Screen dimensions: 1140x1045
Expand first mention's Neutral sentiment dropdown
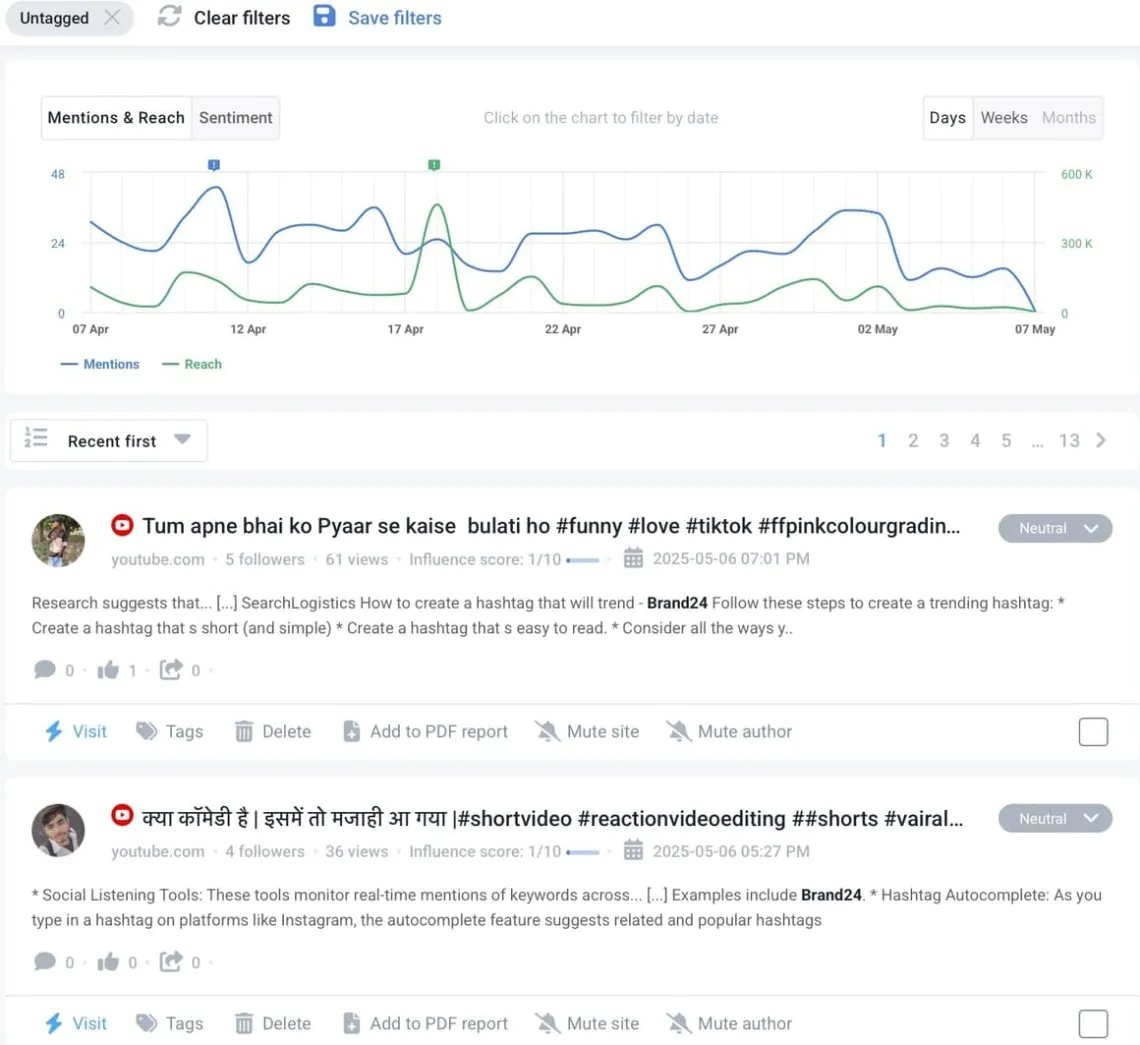click(x=1055, y=529)
